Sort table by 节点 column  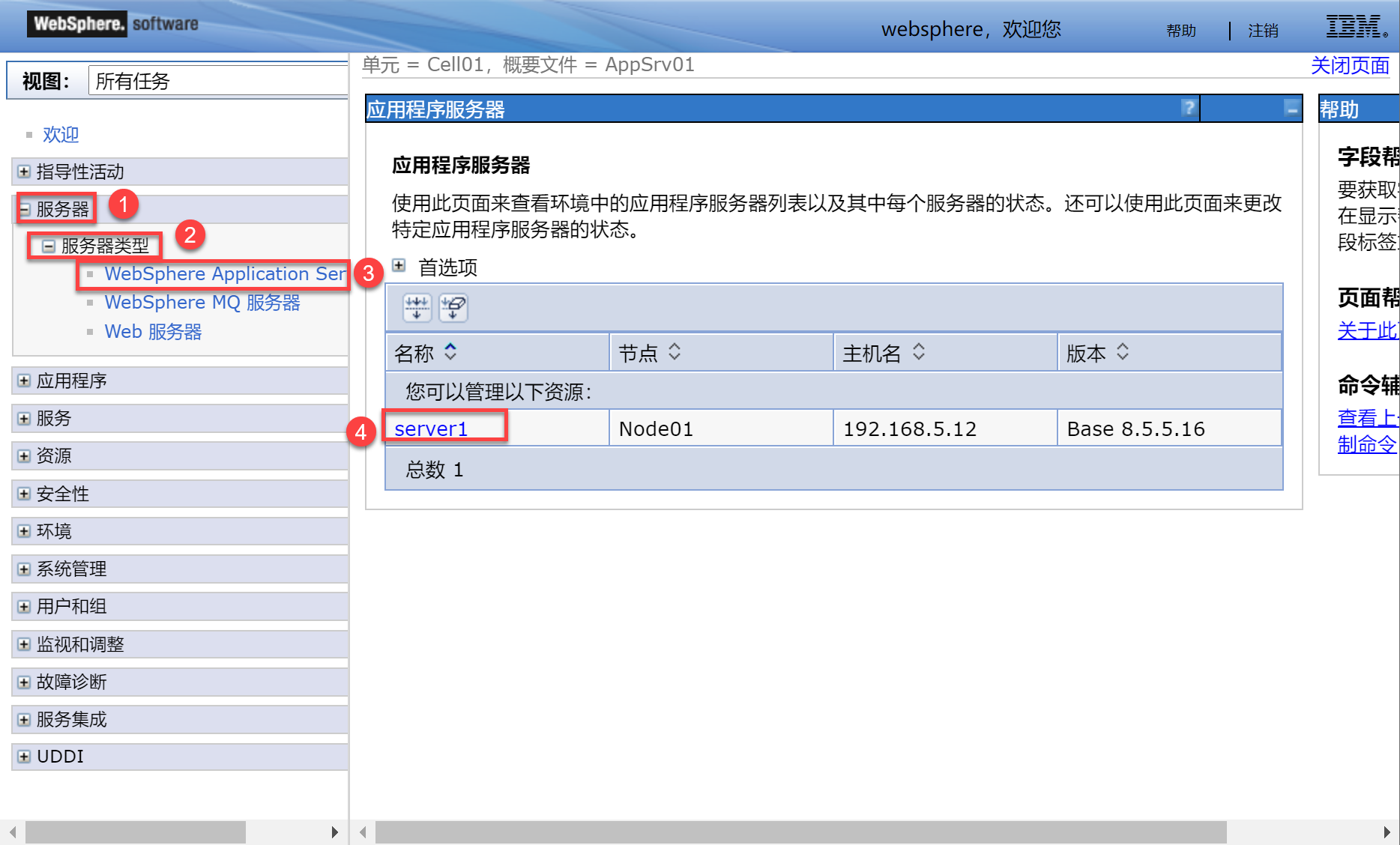(x=675, y=351)
